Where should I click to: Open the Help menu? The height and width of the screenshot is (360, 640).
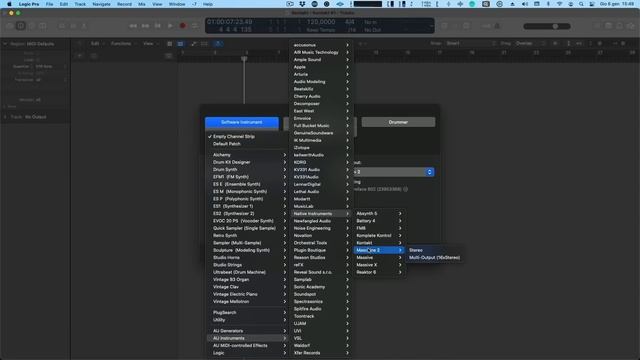(208, 4)
